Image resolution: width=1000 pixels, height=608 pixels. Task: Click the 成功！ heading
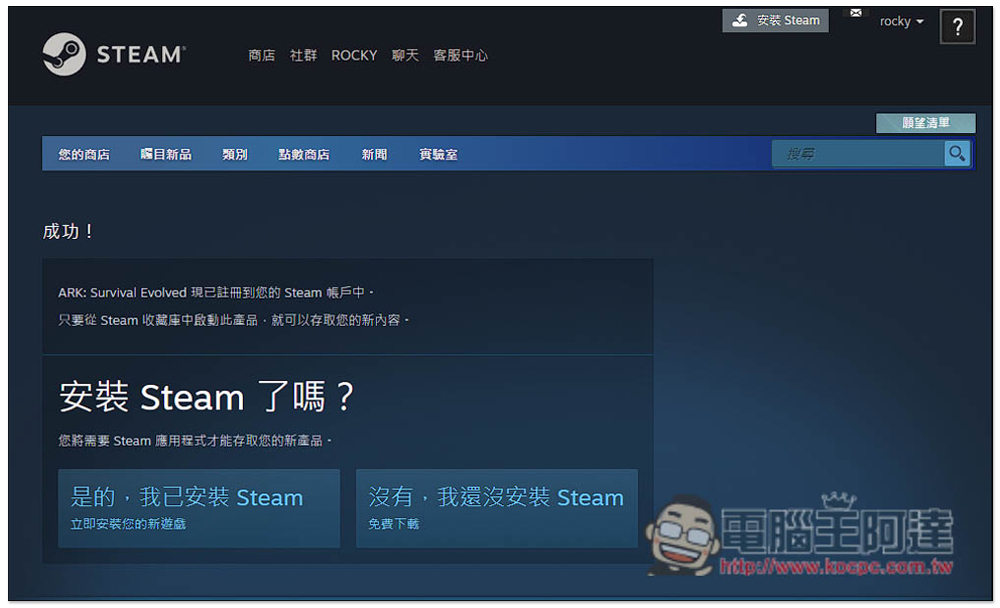coord(68,231)
